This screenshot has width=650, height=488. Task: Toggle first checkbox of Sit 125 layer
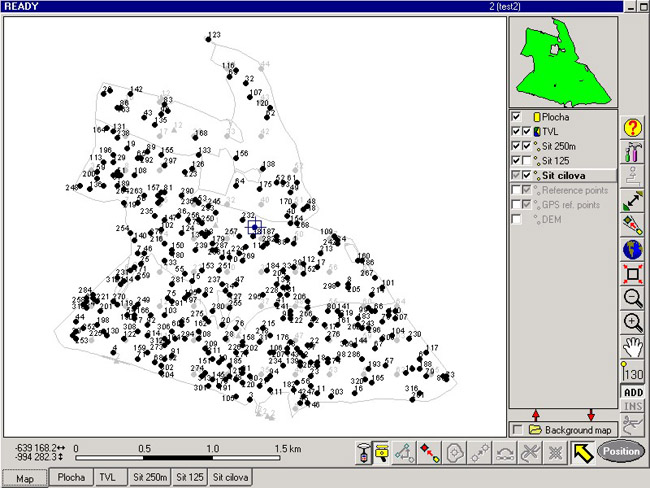(x=517, y=160)
